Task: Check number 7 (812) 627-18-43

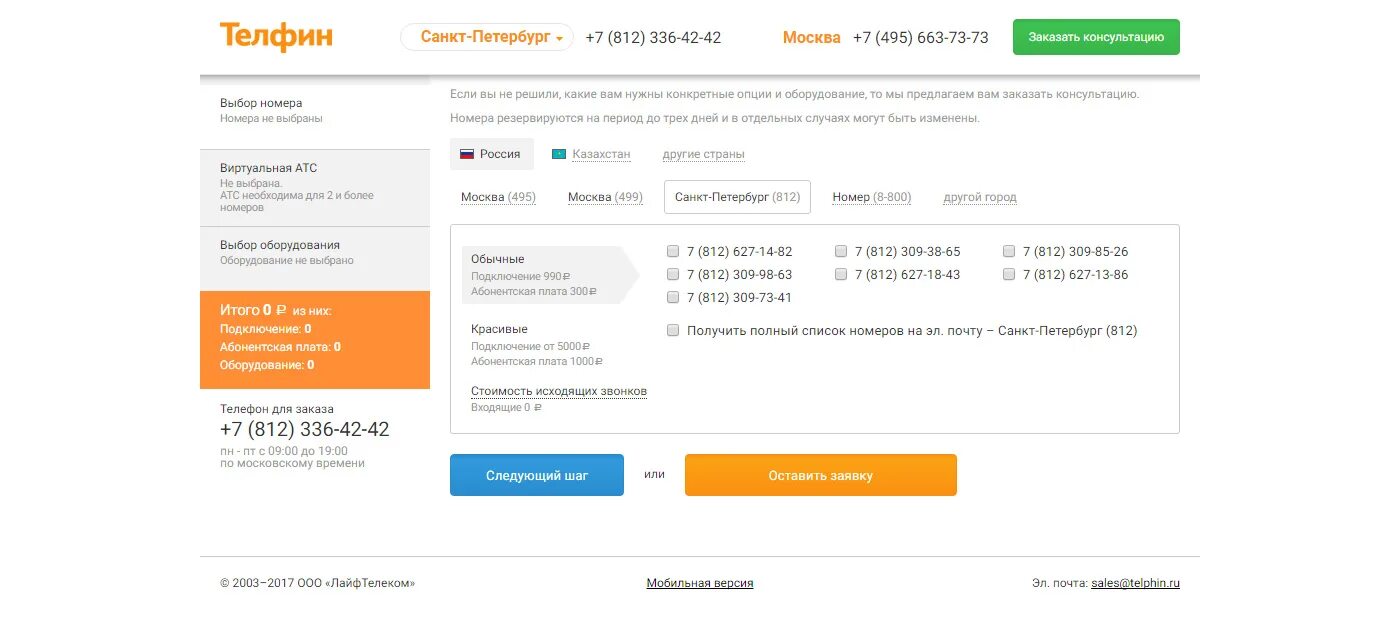Action: click(841, 274)
